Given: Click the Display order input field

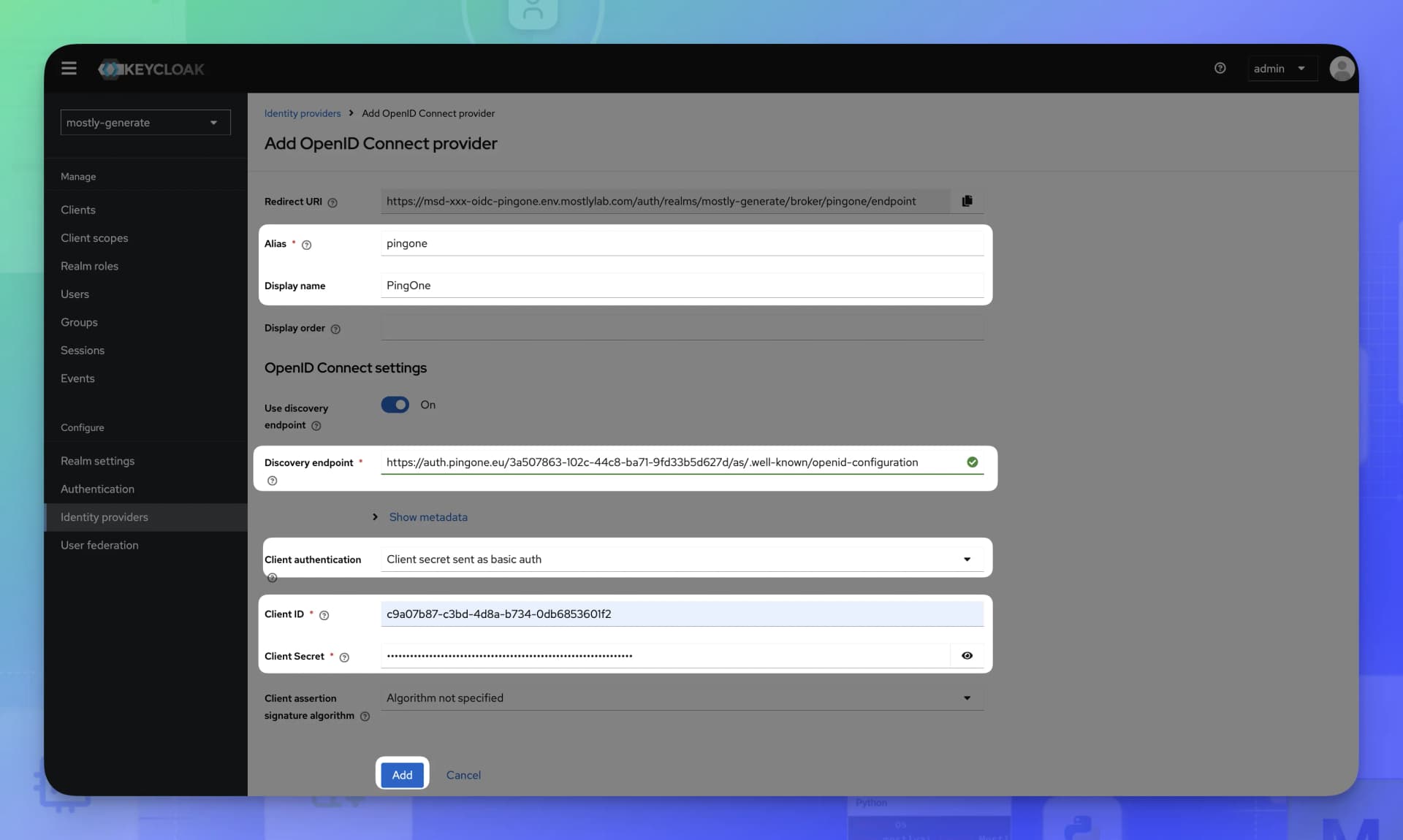Looking at the screenshot, I should (x=682, y=327).
